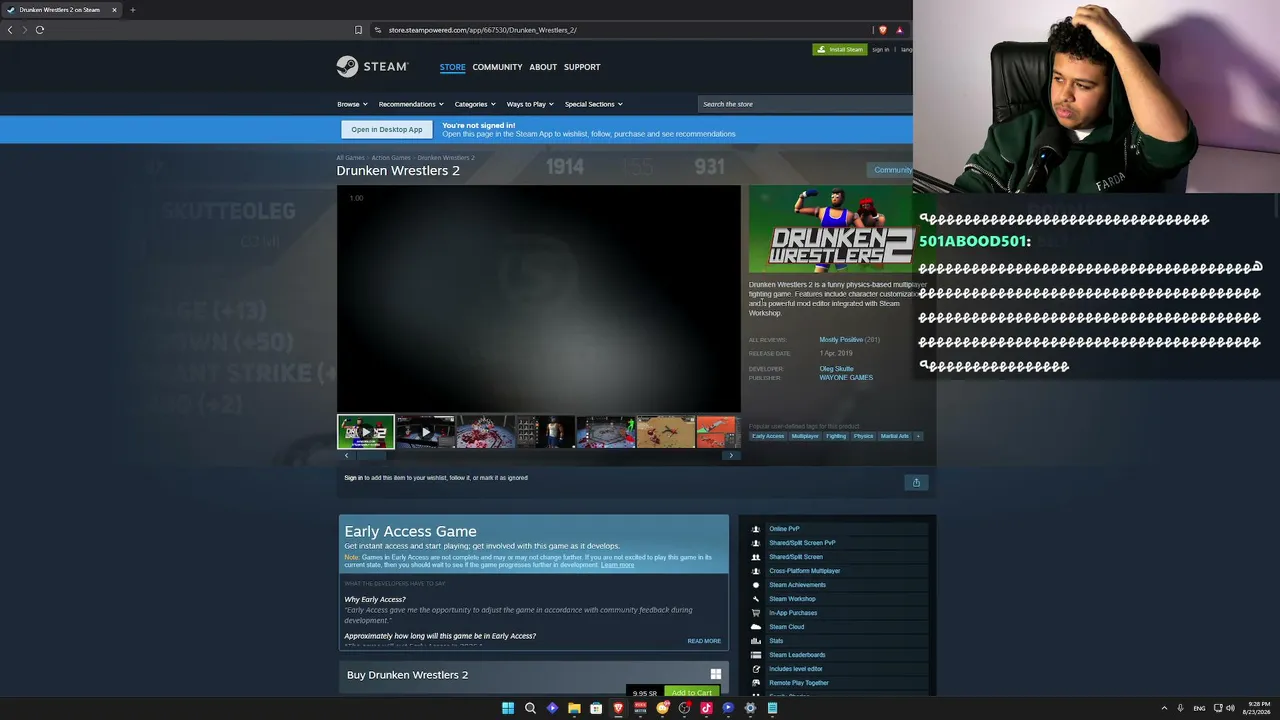Viewport: 1280px width, 720px height.
Task: Click the Steam logo in the header
Action: pos(372,67)
